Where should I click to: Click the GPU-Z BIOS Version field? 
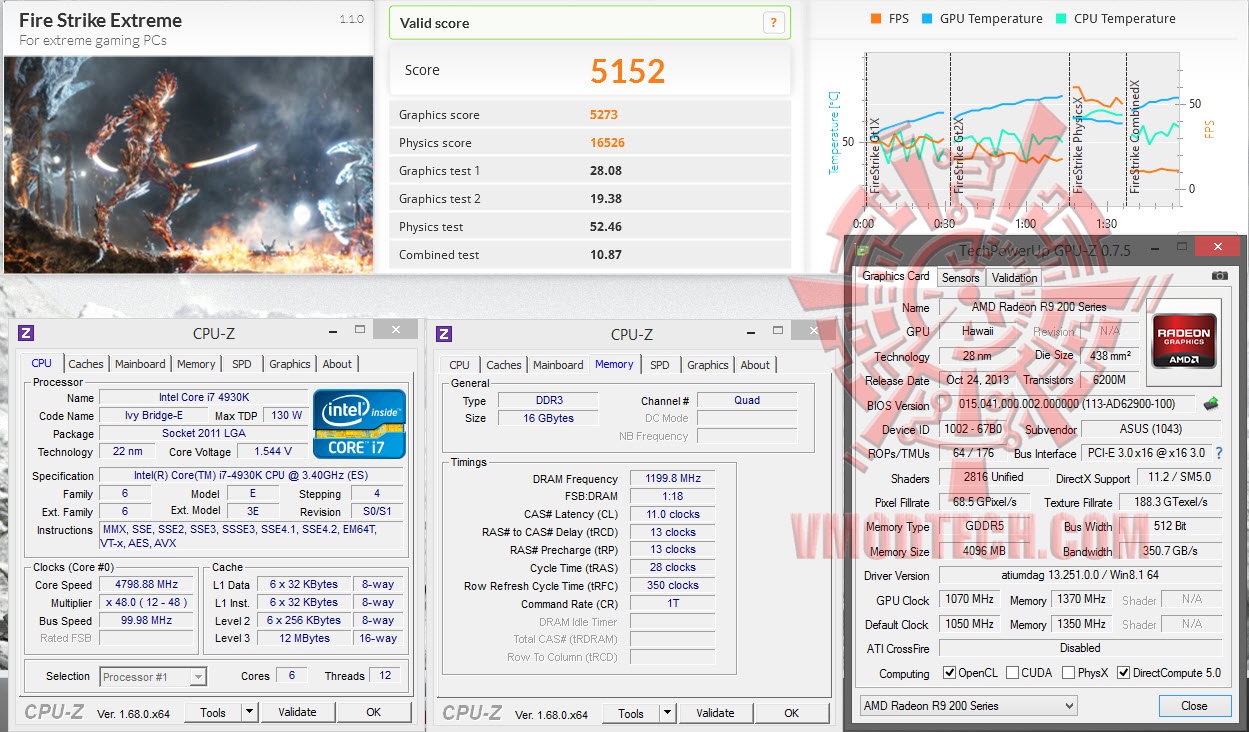click(1065, 405)
